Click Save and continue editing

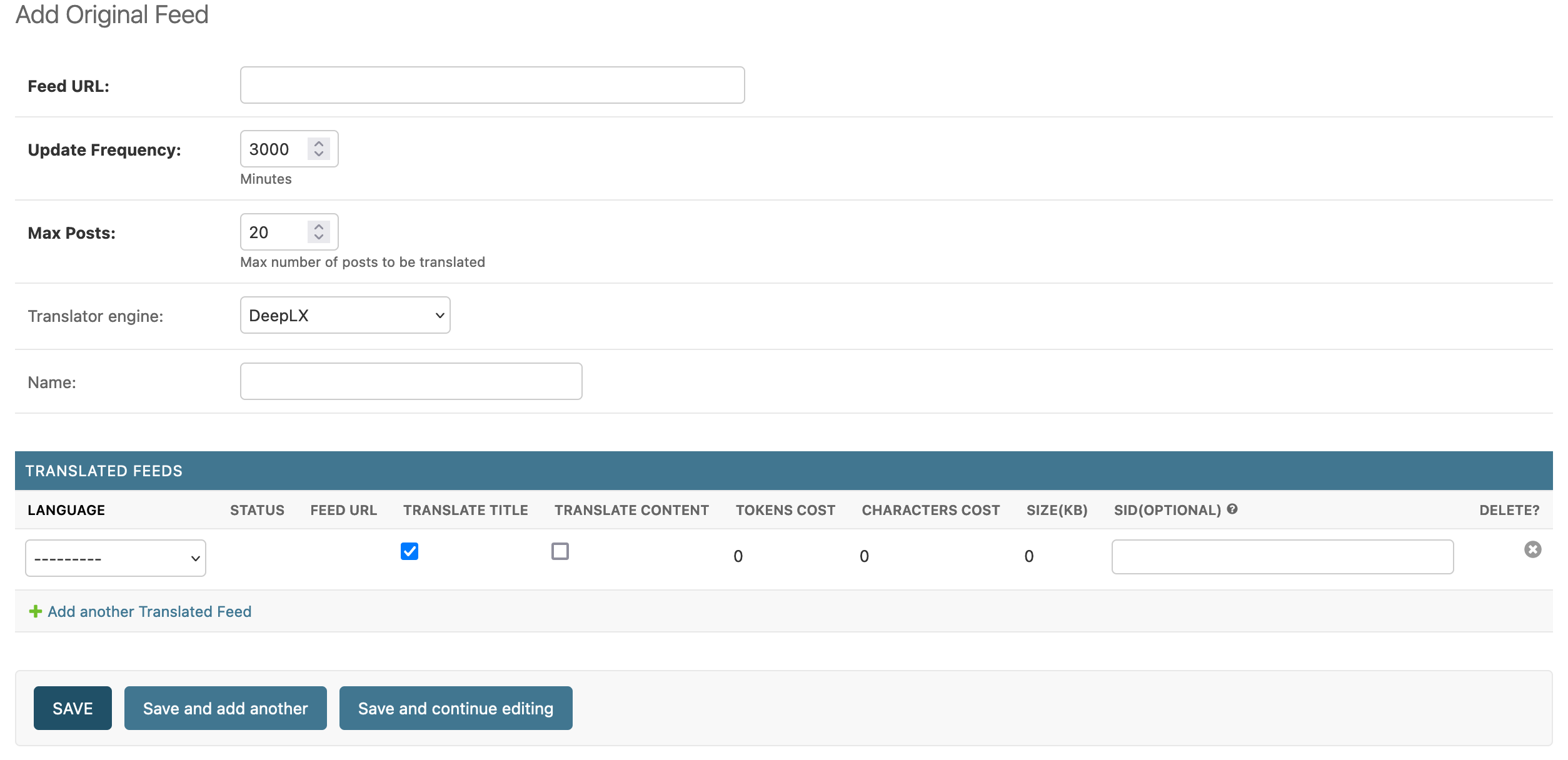pos(455,708)
